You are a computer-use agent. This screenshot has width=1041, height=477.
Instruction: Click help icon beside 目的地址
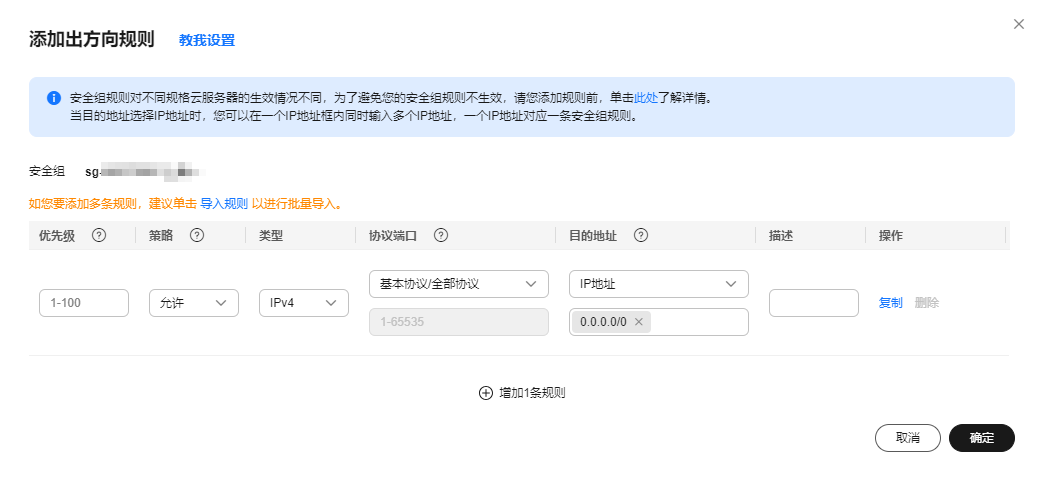641,235
